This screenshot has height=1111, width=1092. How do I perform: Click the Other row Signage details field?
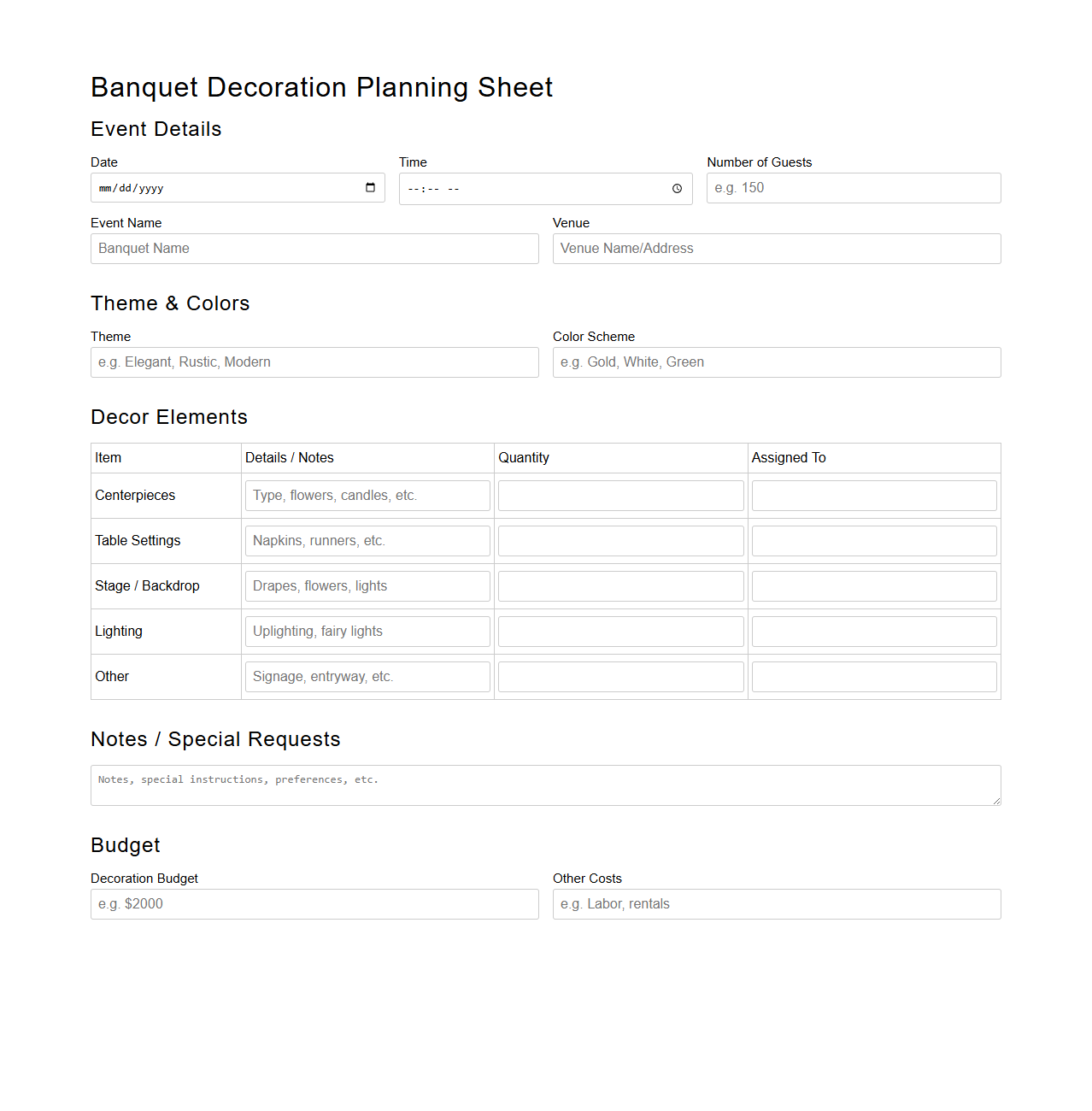tap(367, 676)
